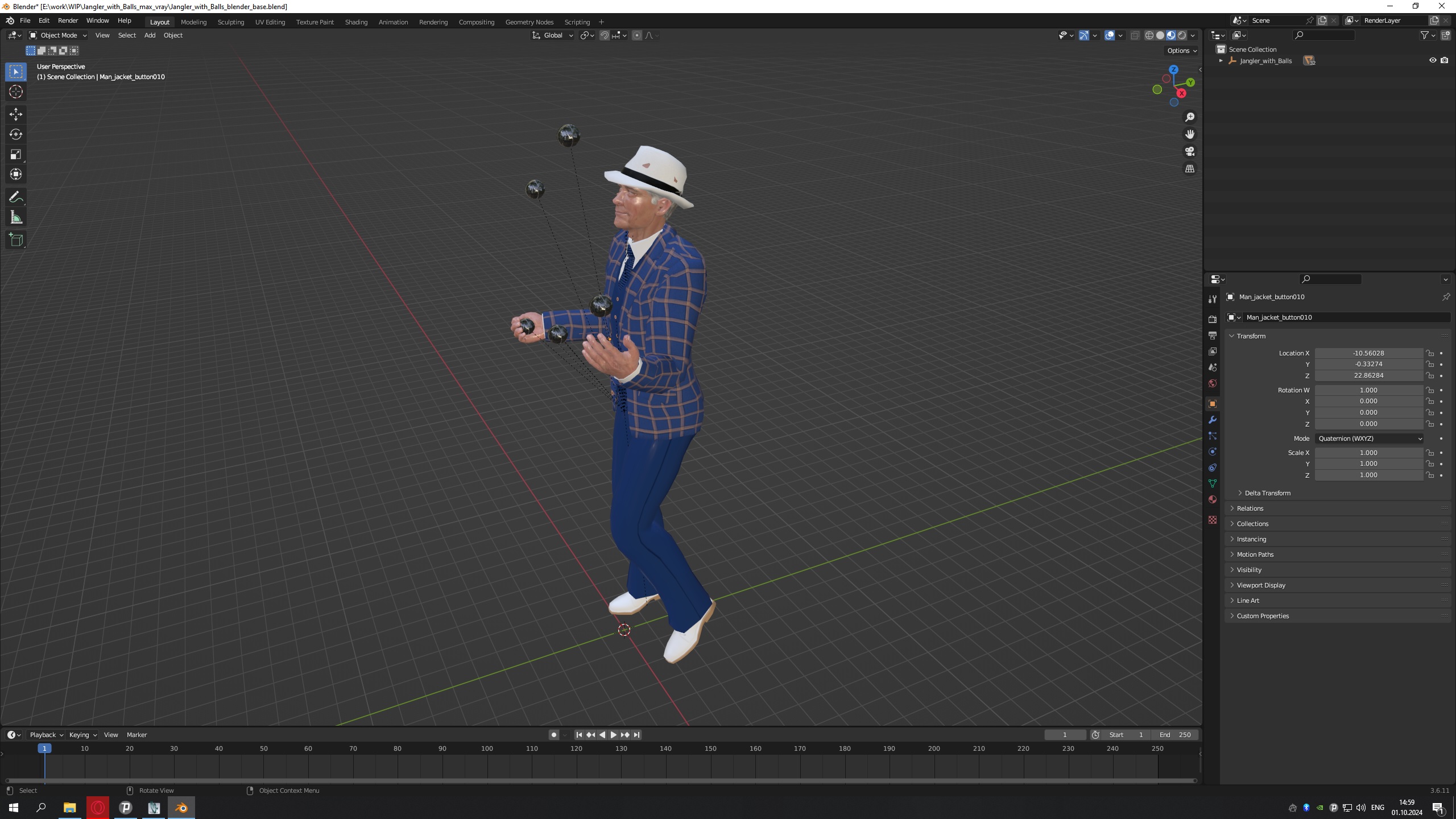Click the zoom view magnifier icon
The image size is (1456, 819).
click(1190, 117)
